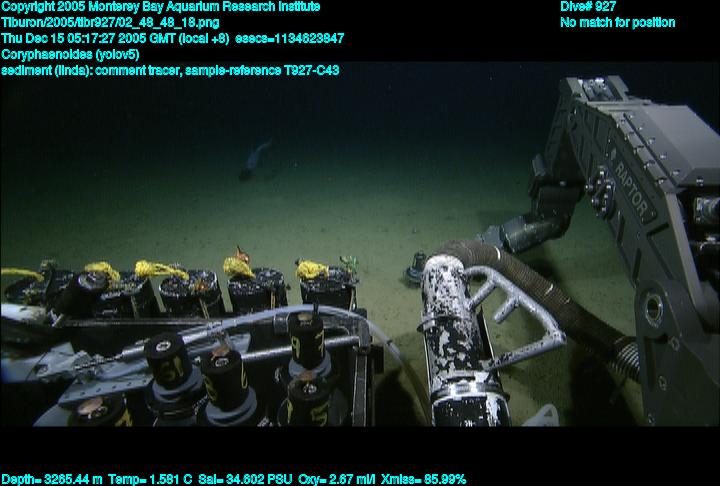Click the 'No match for position' message
Image resolution: width=720 pixels, height=486 pixels.
617,22
